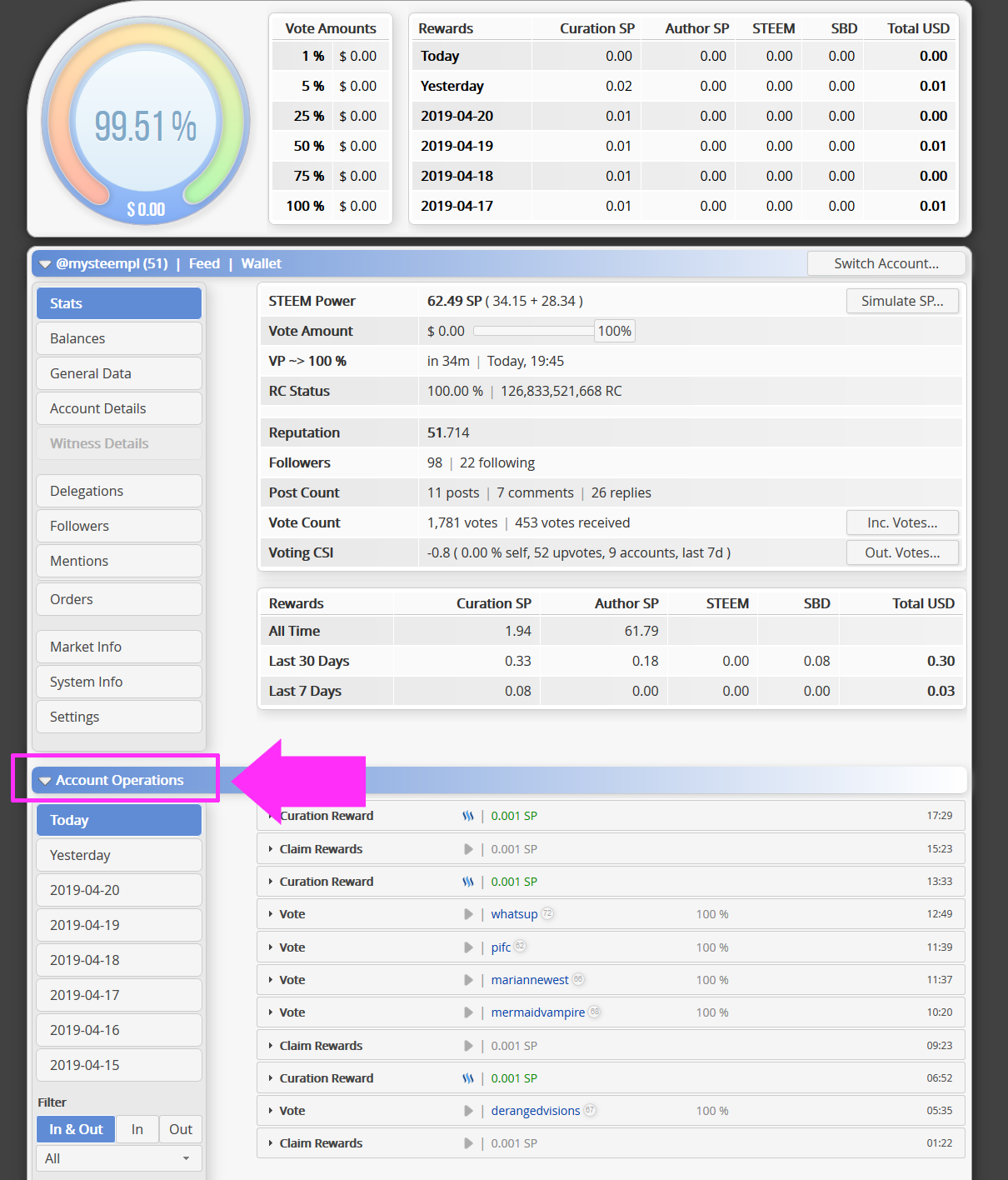This screenshot has width=1008, height=1180.
Task: Open the General Data tab
Action: (119, 373)
